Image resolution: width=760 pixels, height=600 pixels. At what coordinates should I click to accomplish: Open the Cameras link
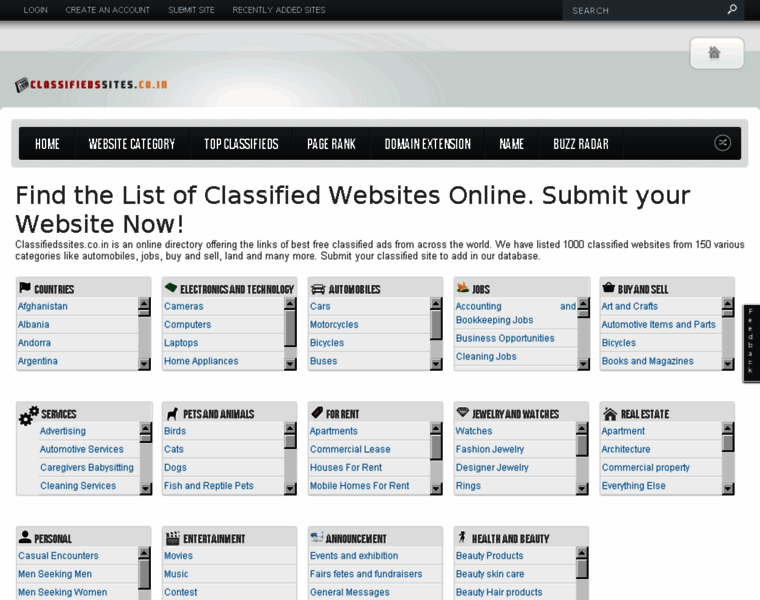tap(184, 306)
